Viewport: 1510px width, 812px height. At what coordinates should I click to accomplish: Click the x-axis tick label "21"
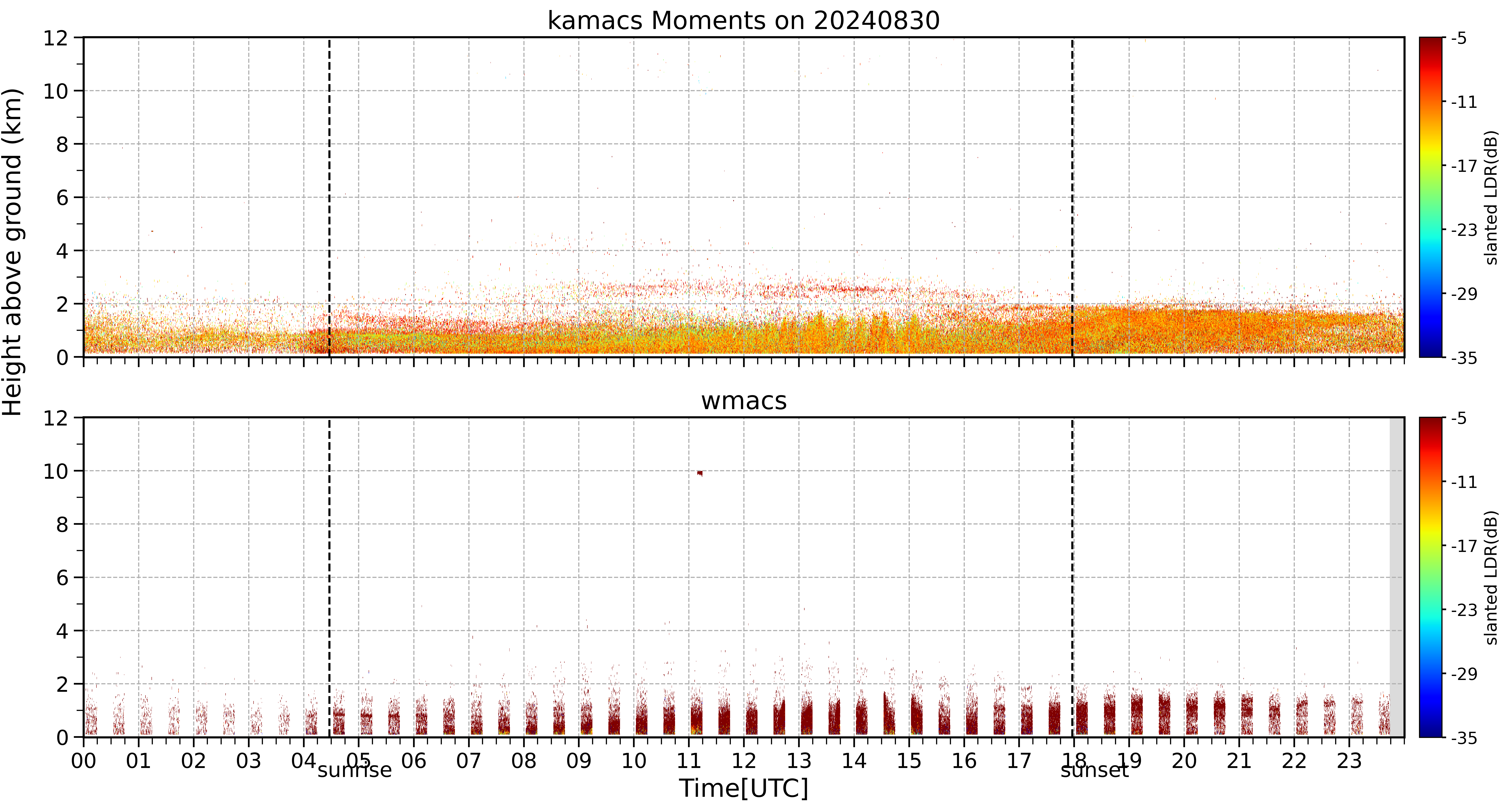[x=1239, y=761]
